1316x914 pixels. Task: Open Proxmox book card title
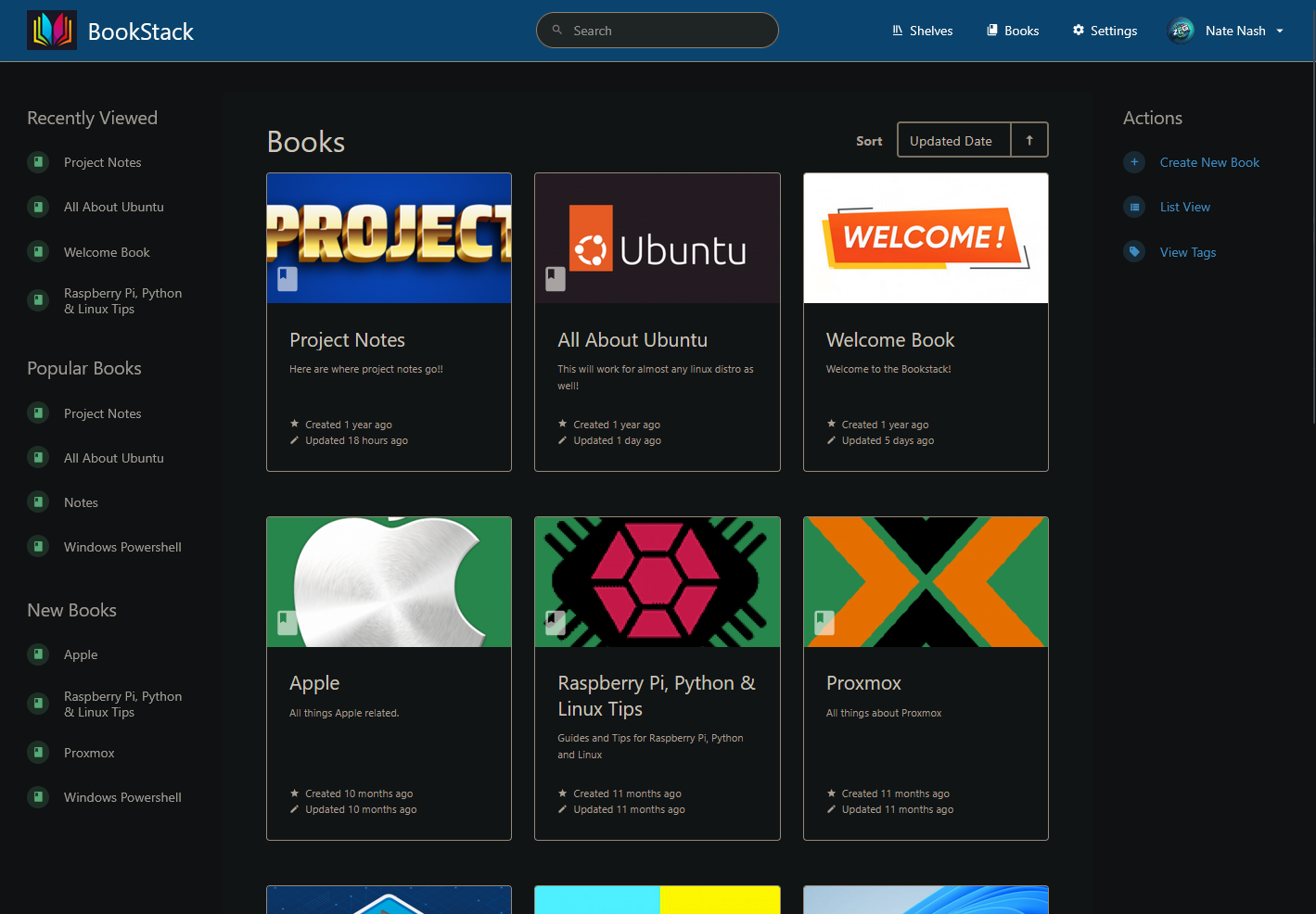pyautogui.click(x=863, y=683)
